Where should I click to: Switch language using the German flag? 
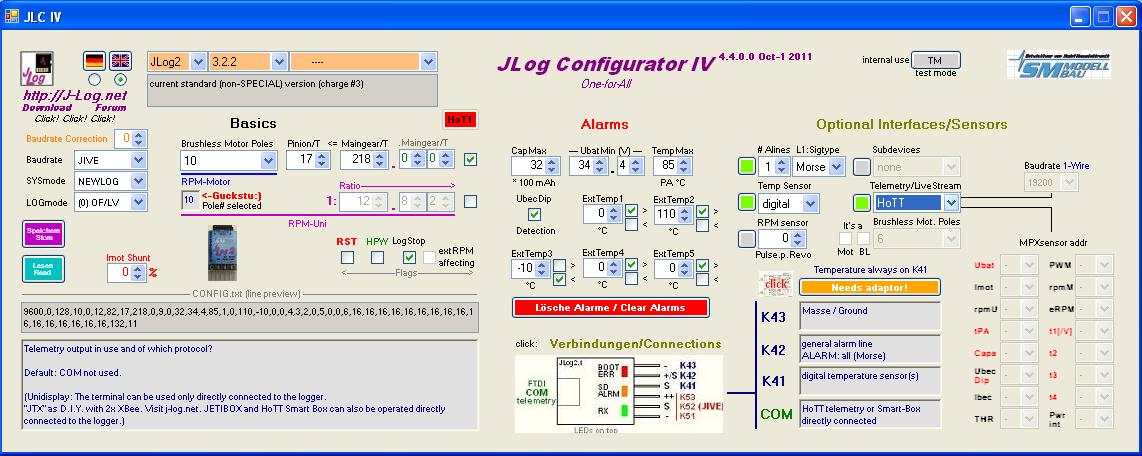pyautogui.click(x=94, y=61)
